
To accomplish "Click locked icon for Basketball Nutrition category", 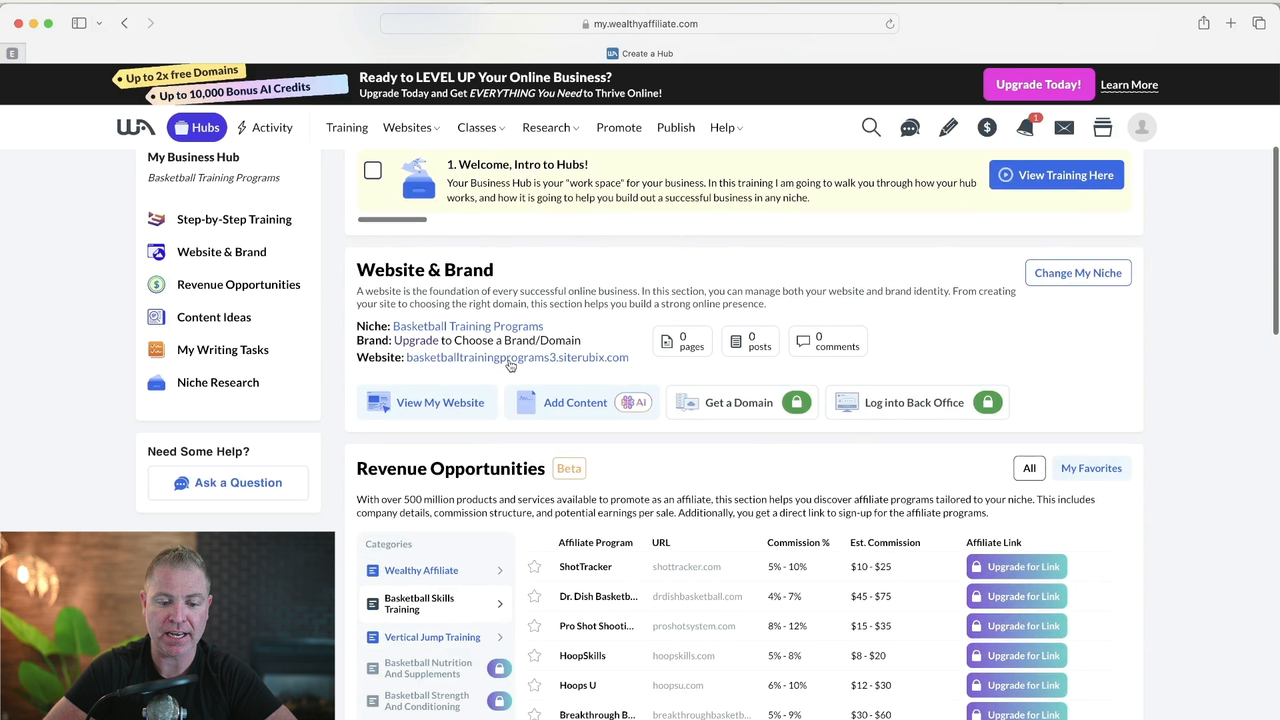I will pyautogui.click(x=499, y=668).
